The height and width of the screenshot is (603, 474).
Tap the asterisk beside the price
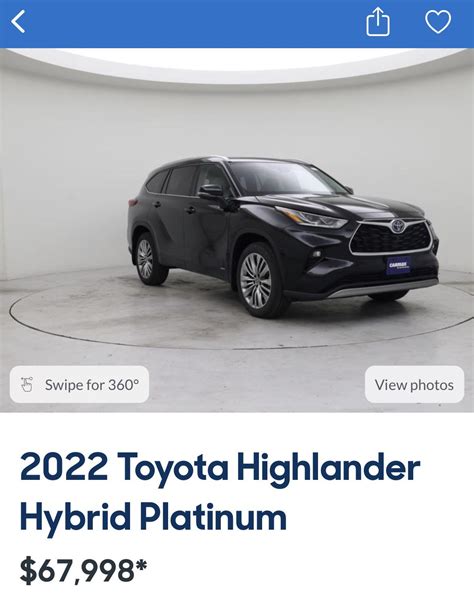pyautogui.click(x=141, y=565)
